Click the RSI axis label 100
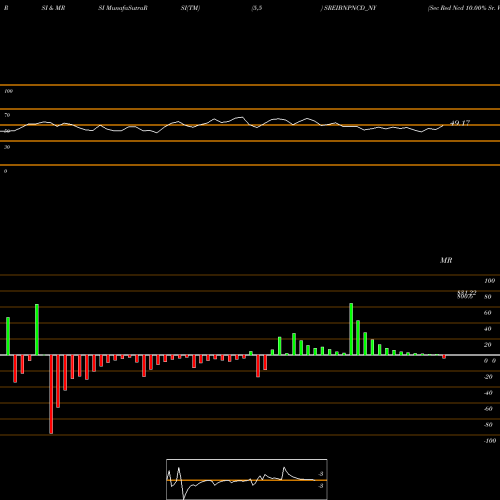The image size is (500, 500). (8, 91)
